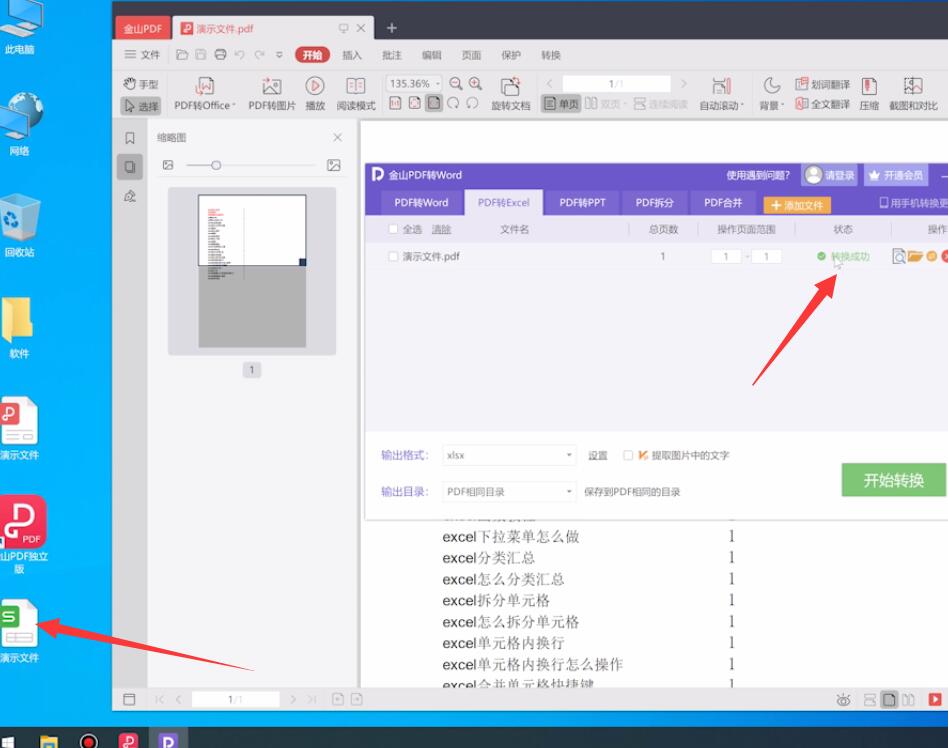Click 设置 settings link

[597, 455]
